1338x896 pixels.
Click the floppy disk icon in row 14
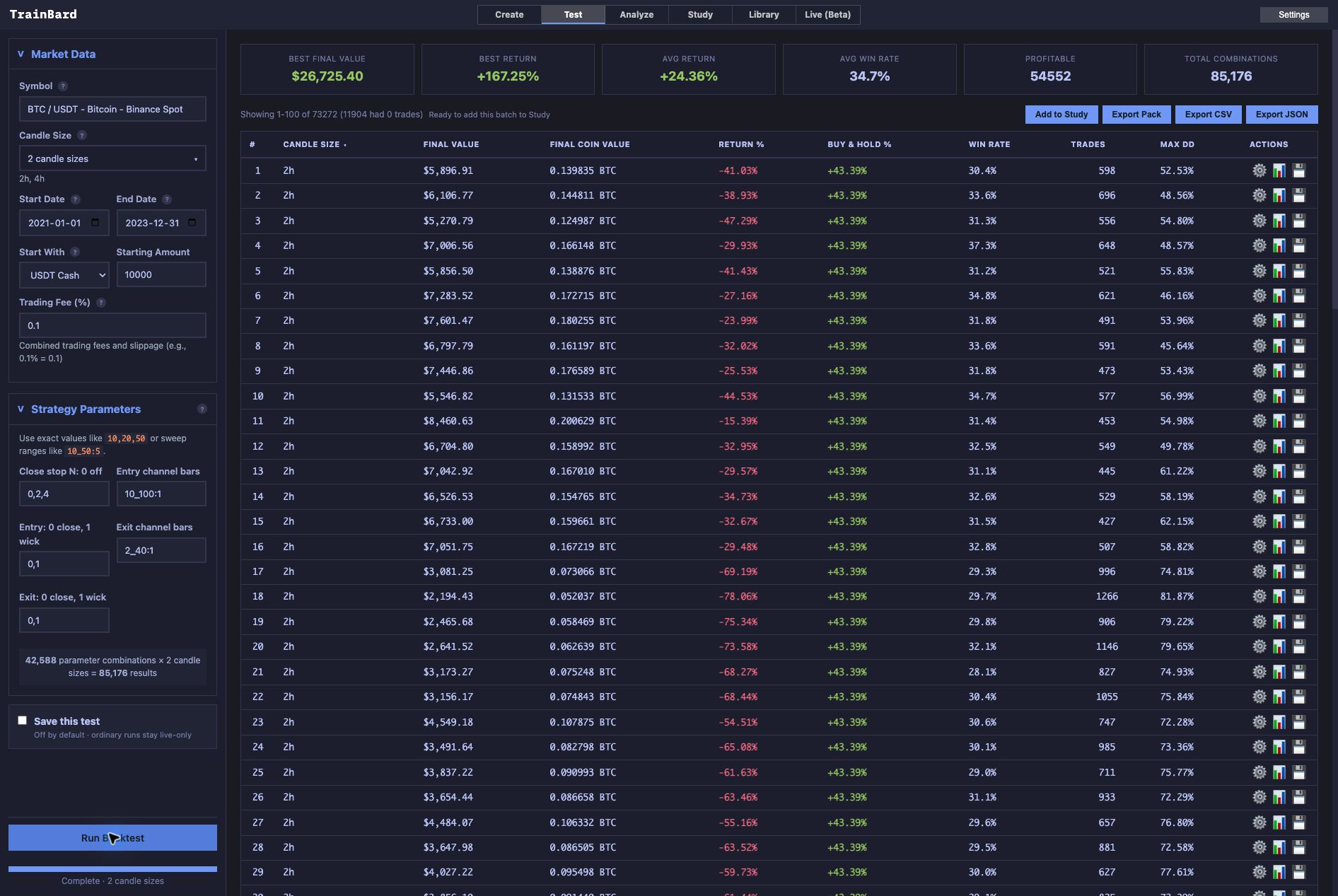click(x=1298, y=496)
